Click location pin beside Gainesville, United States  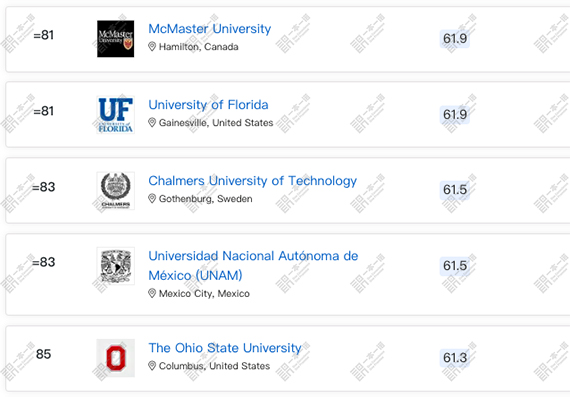152,123
